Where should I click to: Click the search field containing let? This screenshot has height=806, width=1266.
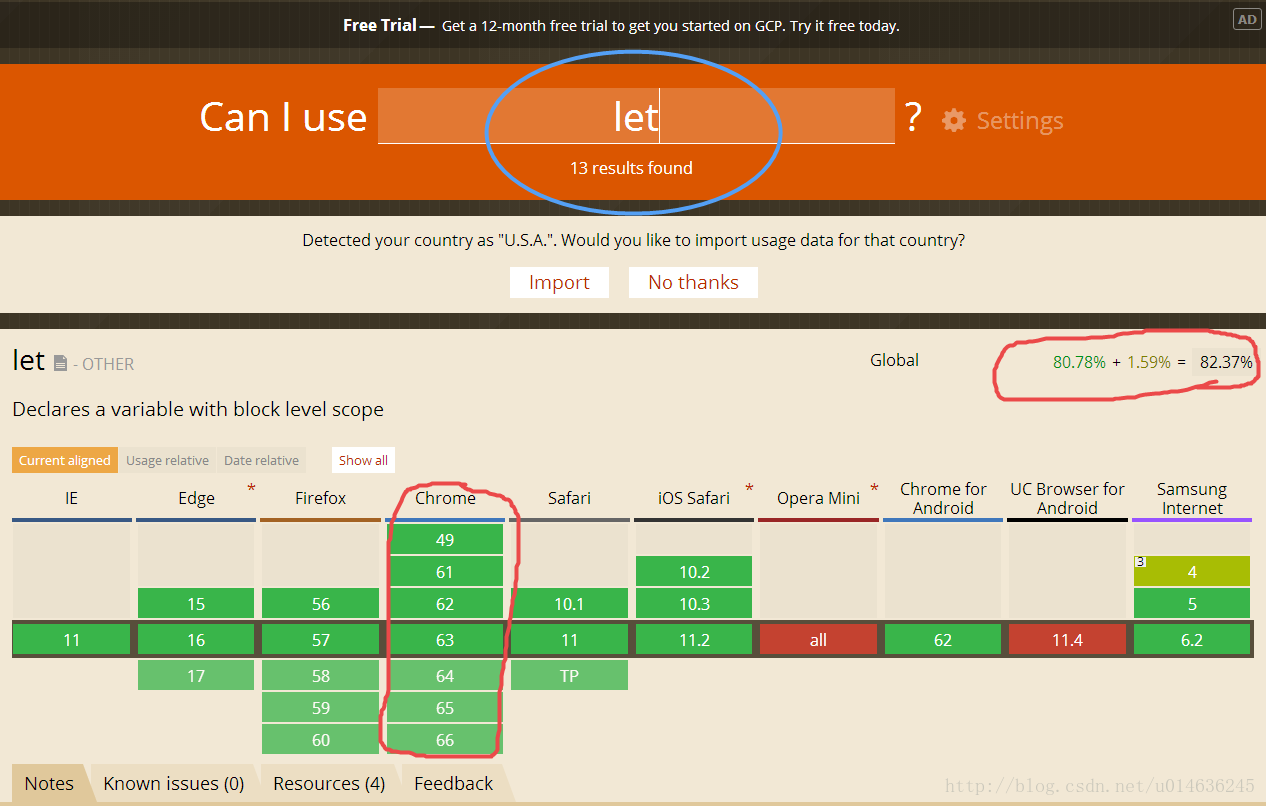pyautogui.click(x=636, y=116)
